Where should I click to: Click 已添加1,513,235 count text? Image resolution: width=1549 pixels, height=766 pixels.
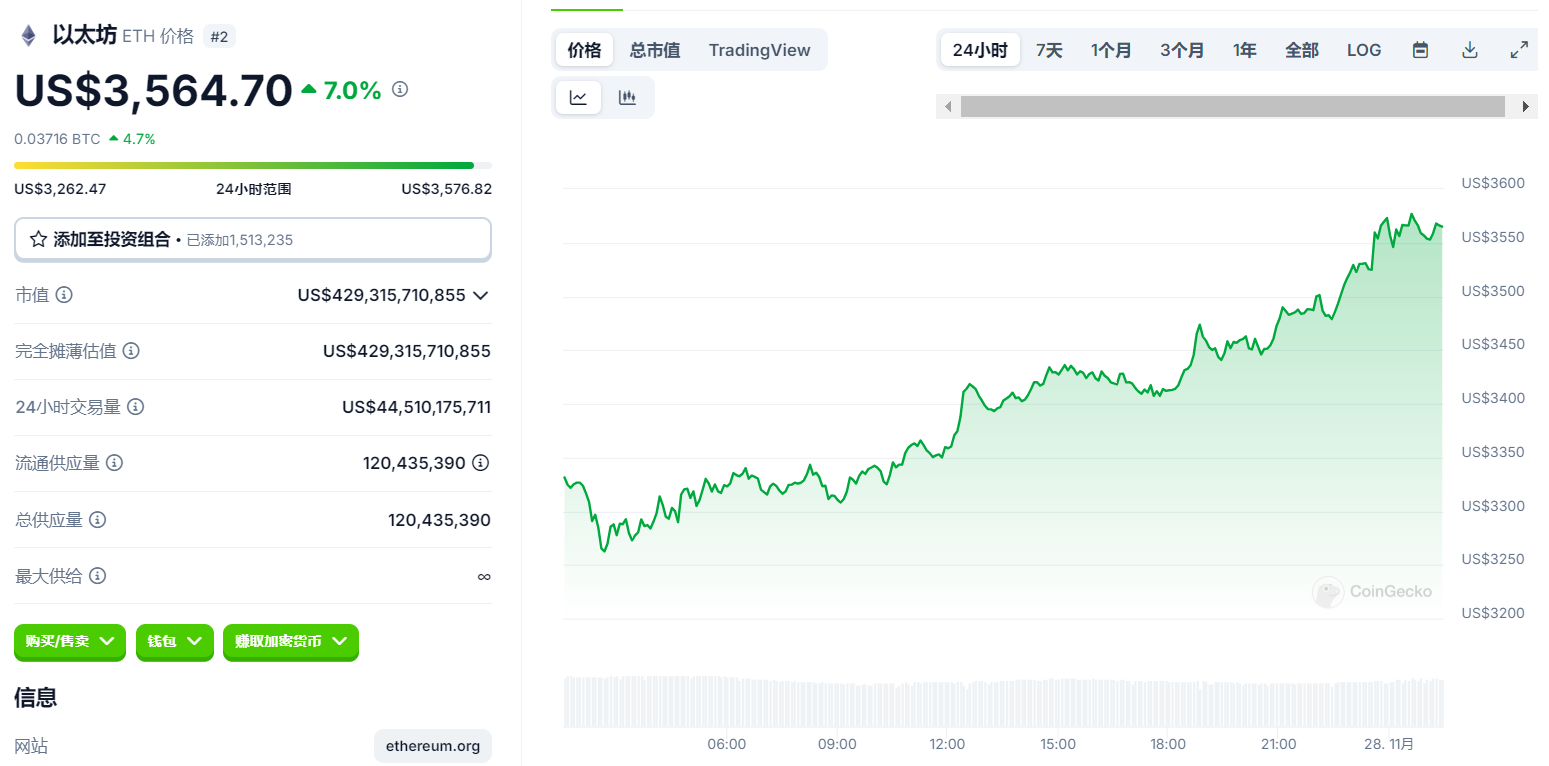point(240,240)
